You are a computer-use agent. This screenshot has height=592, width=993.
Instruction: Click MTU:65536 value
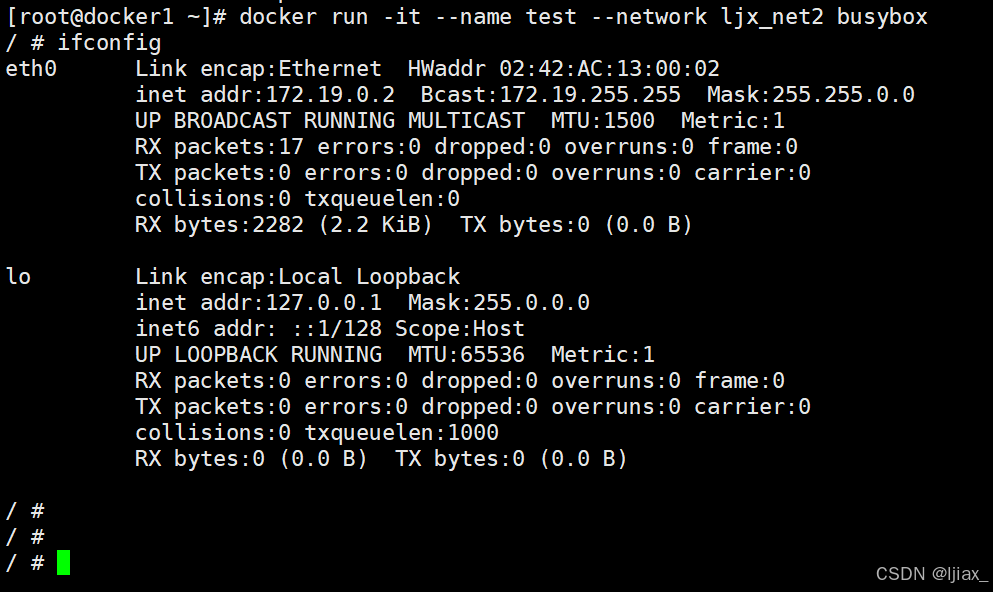tap(466, 354)
